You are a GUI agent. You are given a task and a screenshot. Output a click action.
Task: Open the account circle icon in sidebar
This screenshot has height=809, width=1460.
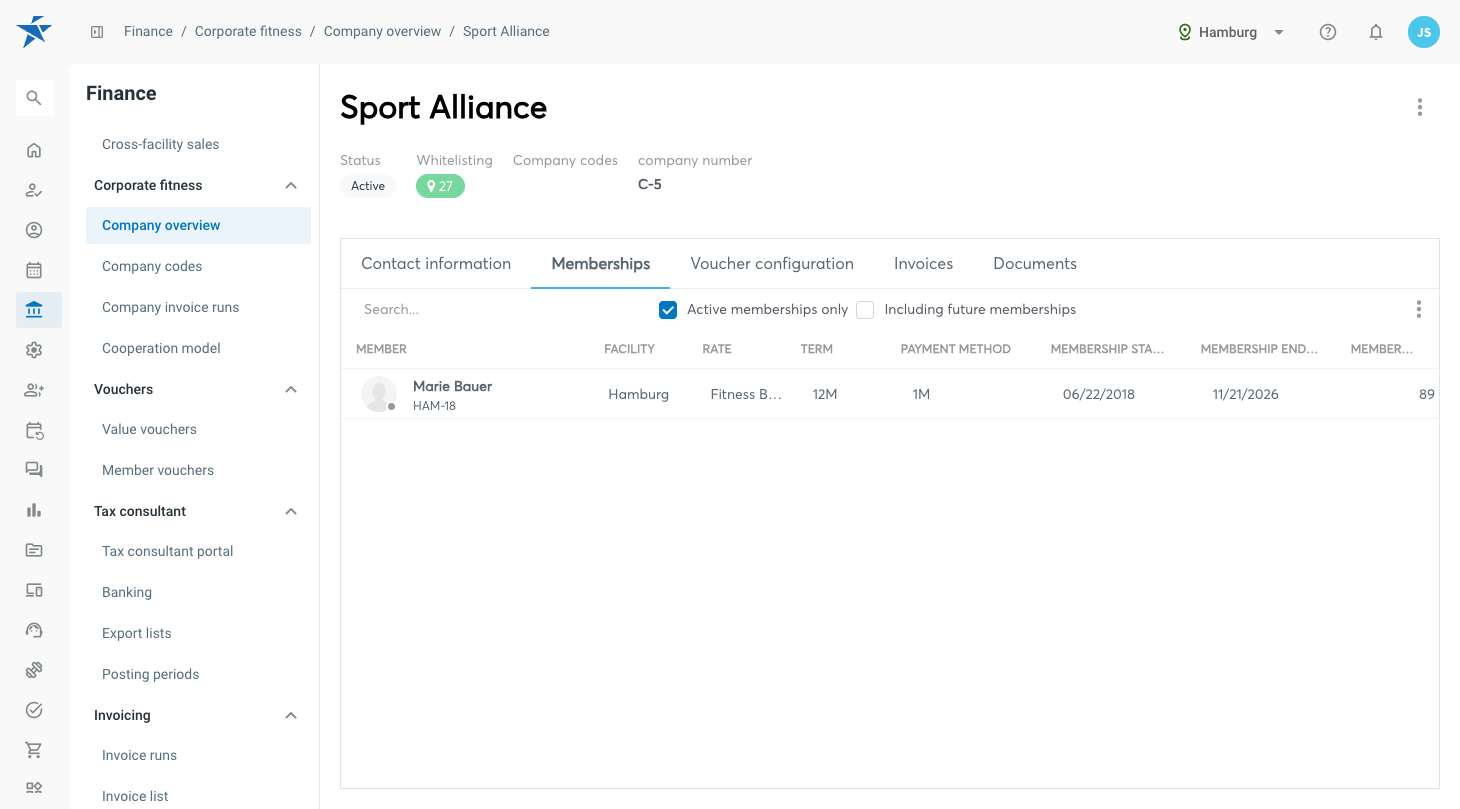point(34,230)
